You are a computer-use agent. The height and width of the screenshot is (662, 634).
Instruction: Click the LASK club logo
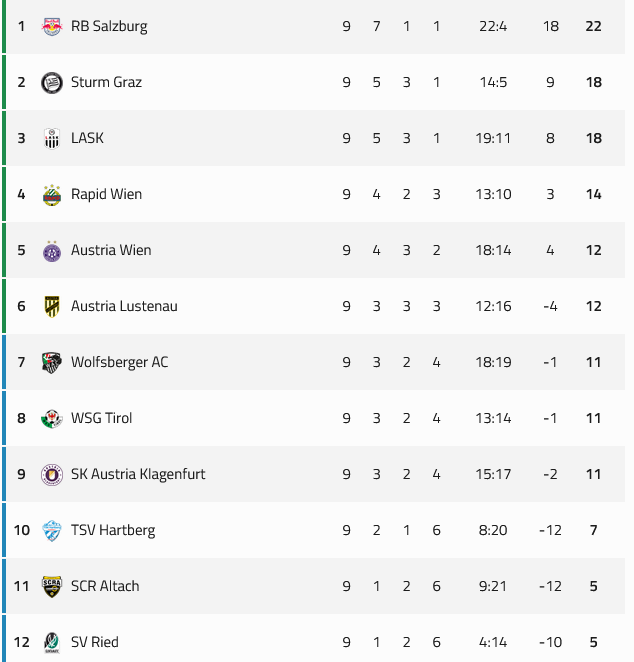pyautogui.click(x=52, y=138)
